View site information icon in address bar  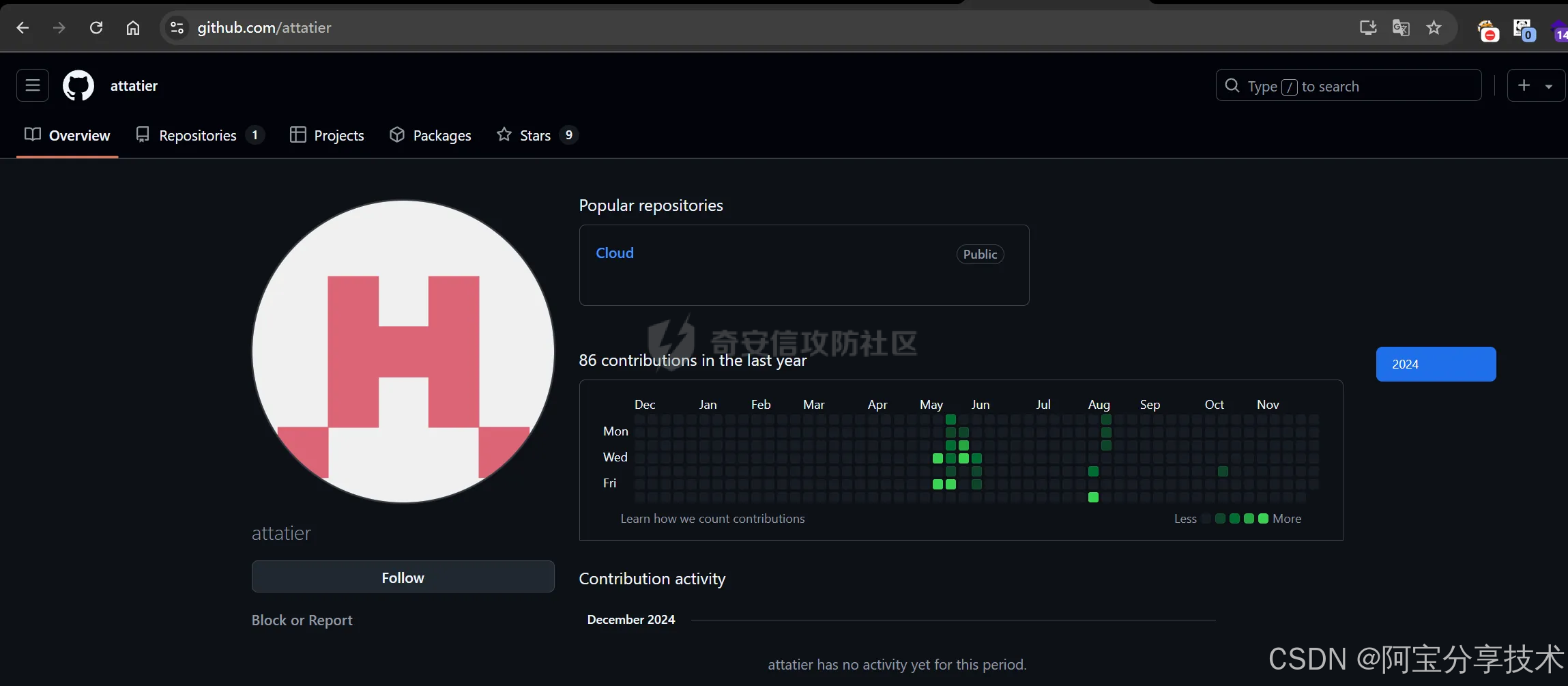coord(177,28)
